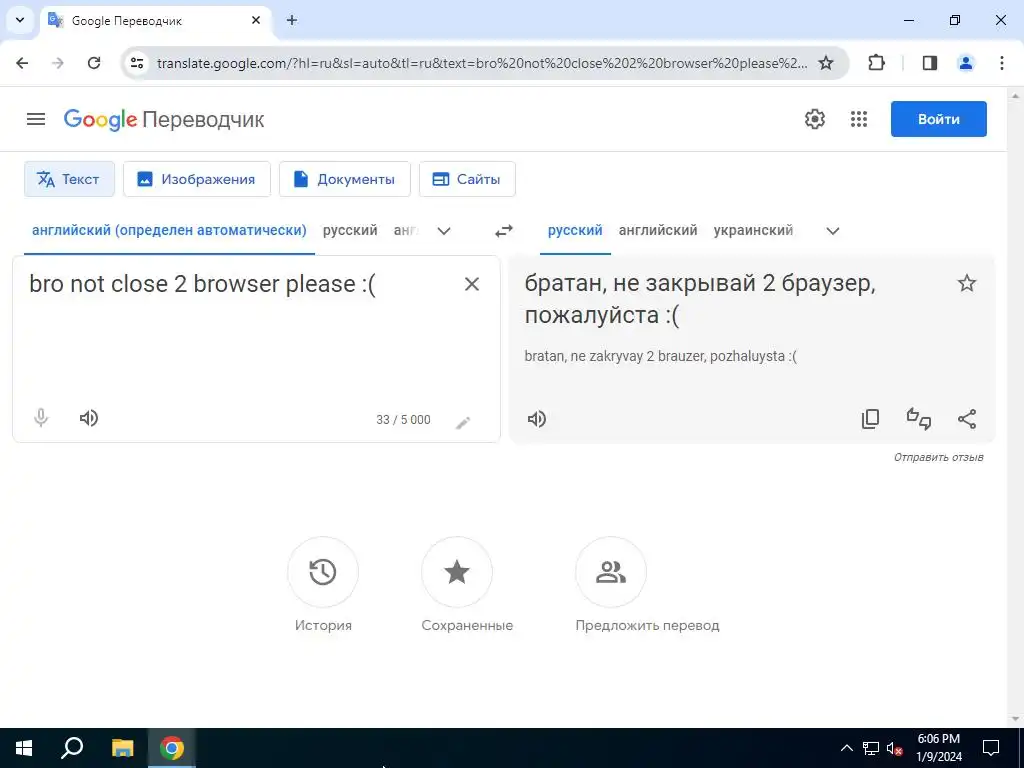Select auto-detected английский source language
The image size is (1024, 768).
click(169, 231)
